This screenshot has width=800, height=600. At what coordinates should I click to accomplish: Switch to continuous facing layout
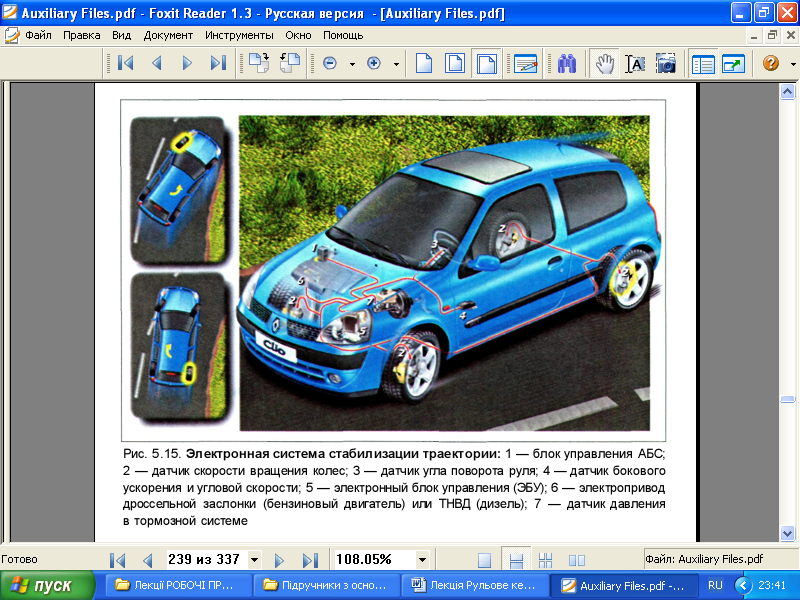pos(545,560)
